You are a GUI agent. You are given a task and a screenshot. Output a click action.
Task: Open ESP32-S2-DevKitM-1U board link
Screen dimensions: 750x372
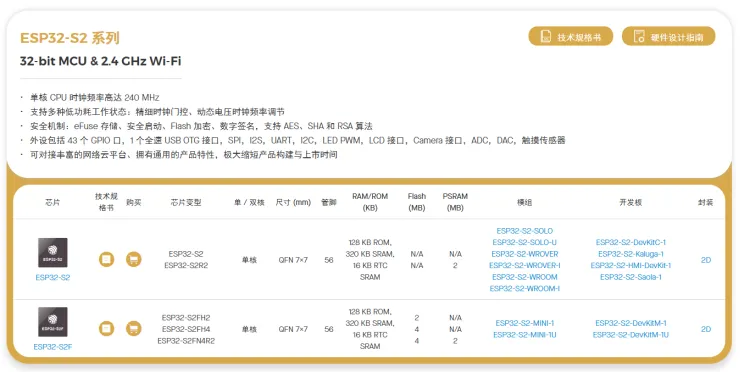[631, 335]
